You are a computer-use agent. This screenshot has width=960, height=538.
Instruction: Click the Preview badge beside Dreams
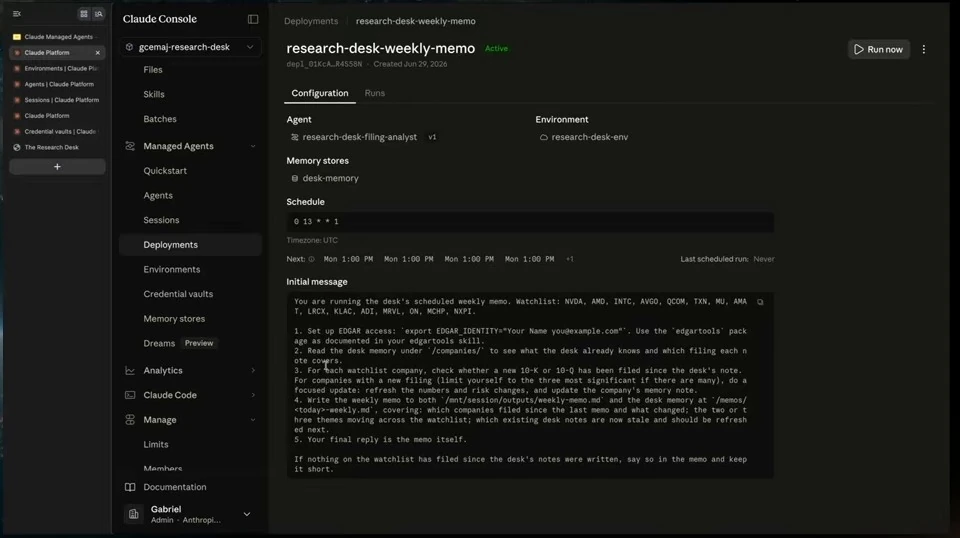pos(199,343)
